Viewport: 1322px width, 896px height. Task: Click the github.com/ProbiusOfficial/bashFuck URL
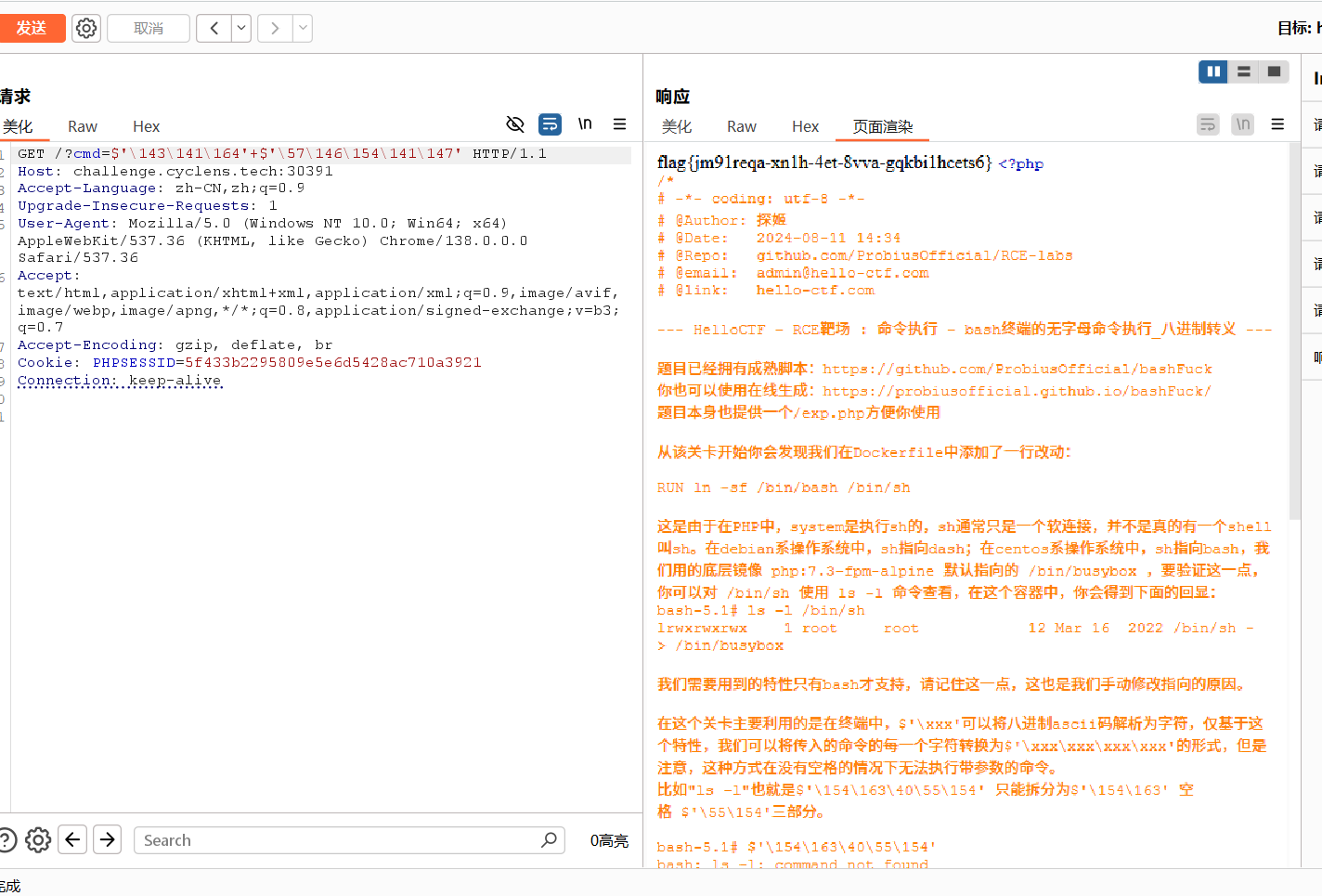pyautogui.click(x=1017, y=370)
